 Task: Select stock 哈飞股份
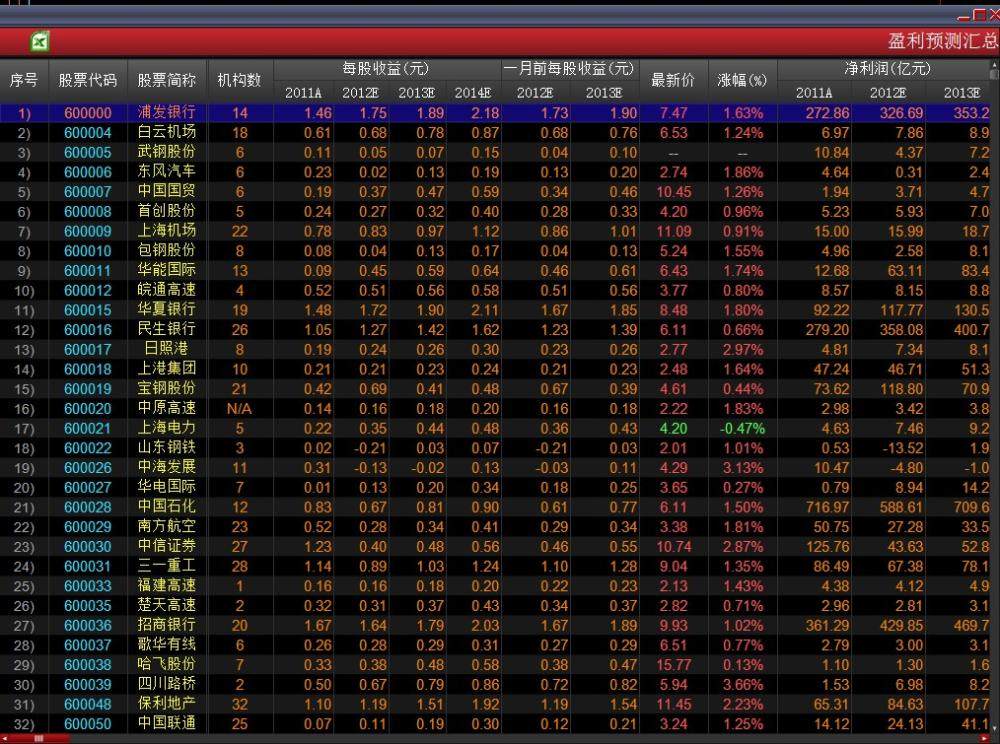pos(166,665)
